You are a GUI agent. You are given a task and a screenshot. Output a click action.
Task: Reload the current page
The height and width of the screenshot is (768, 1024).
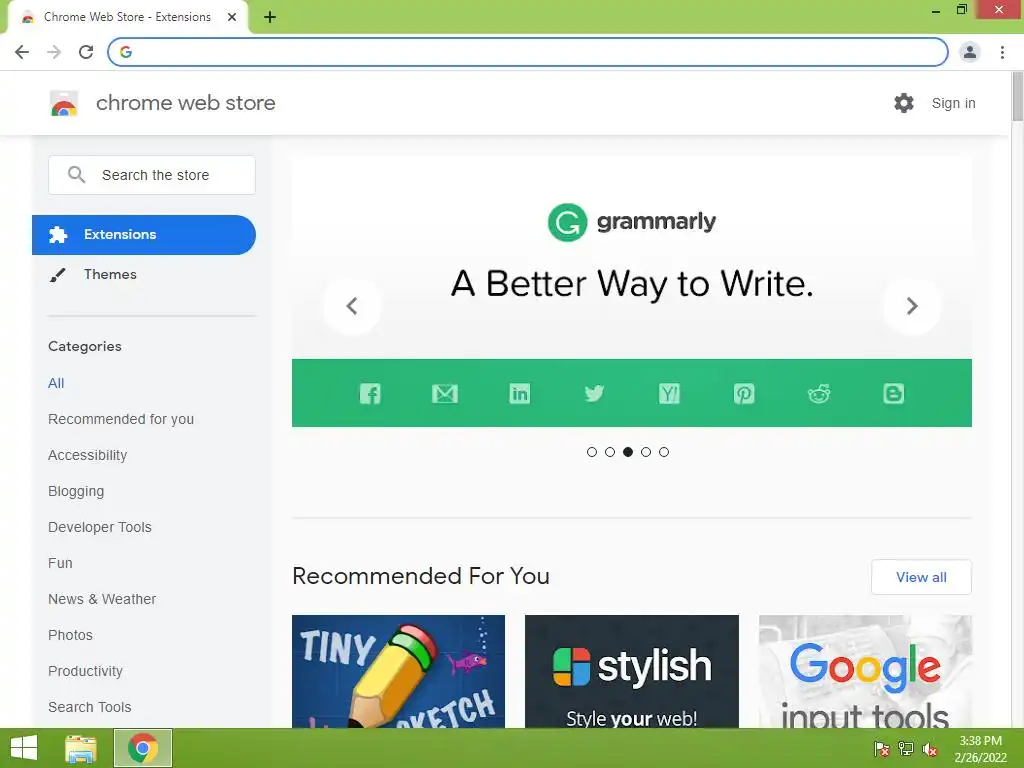tap(86, 52)
